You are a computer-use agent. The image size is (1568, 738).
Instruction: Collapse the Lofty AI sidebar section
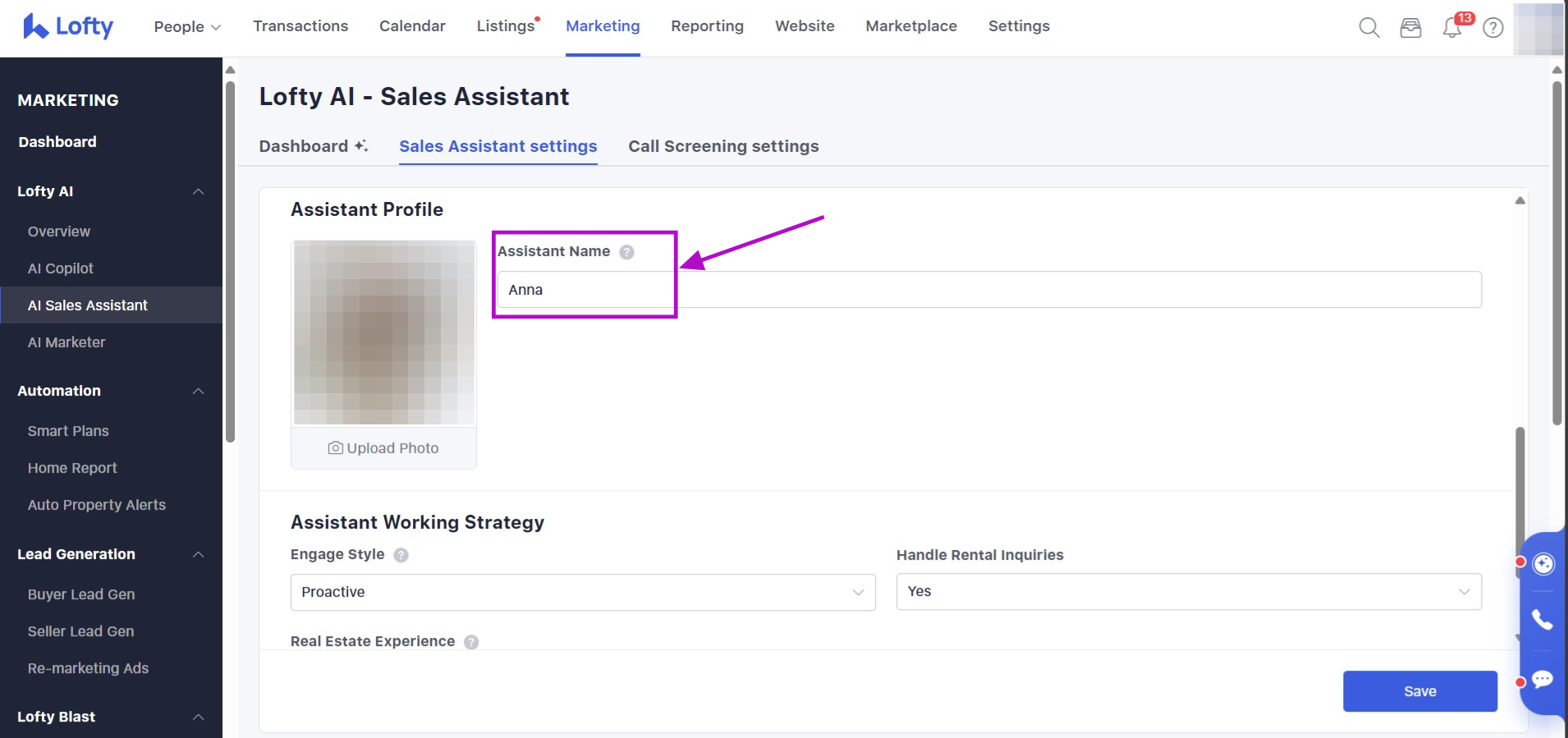[x=198, y=191]
